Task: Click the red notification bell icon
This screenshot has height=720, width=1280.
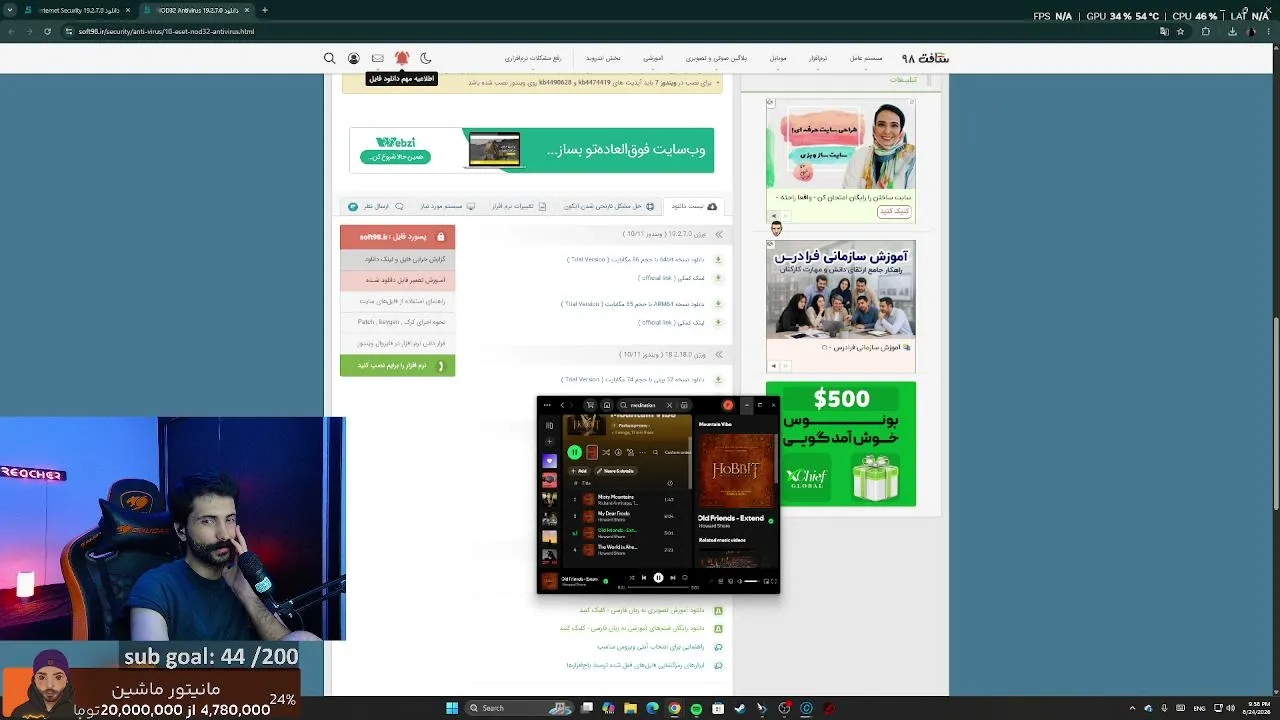Action: [x=402, y=58]
